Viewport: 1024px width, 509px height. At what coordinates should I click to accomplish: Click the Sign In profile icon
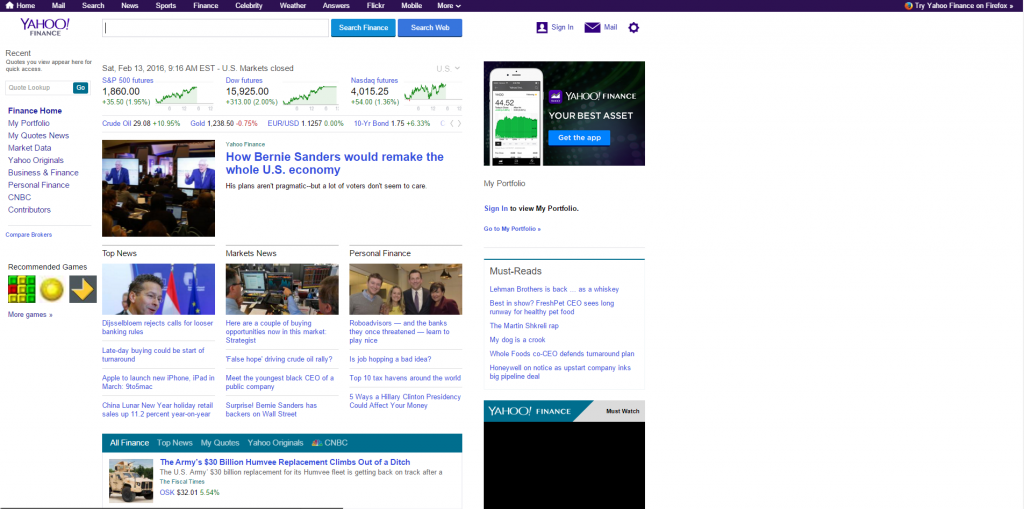[x=542, y=27]
